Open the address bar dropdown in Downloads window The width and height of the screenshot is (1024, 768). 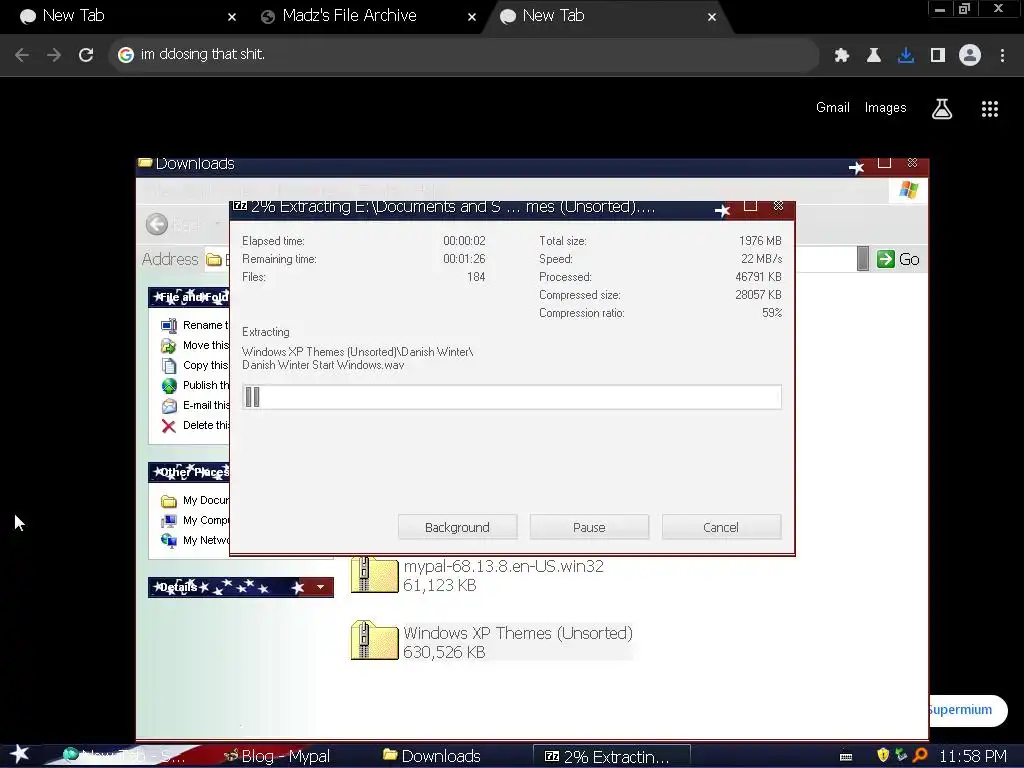click(x=863, y=259)
